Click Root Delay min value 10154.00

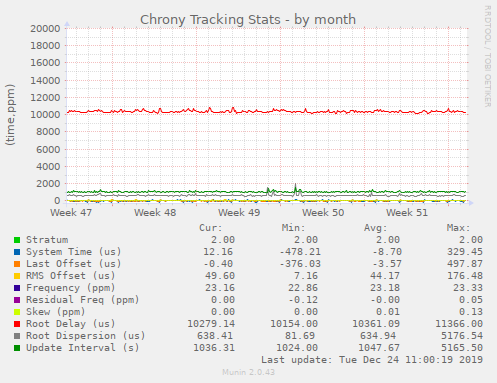(294, 324)
